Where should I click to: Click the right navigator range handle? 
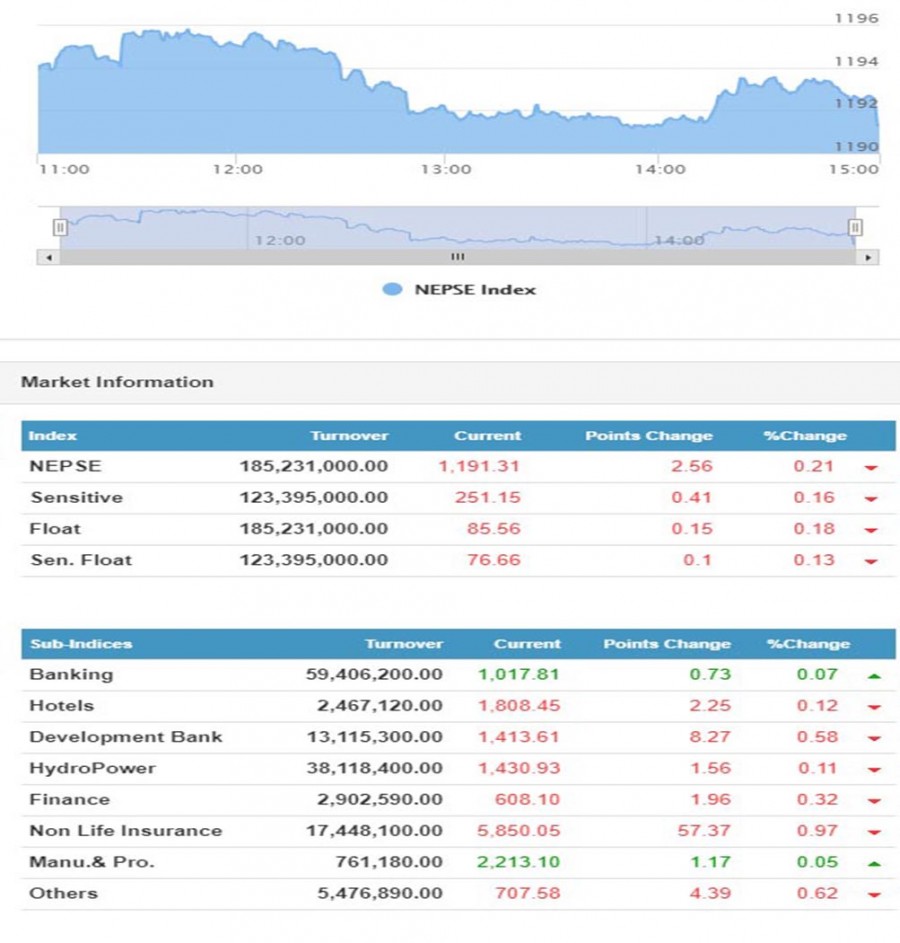click(854, 227)
